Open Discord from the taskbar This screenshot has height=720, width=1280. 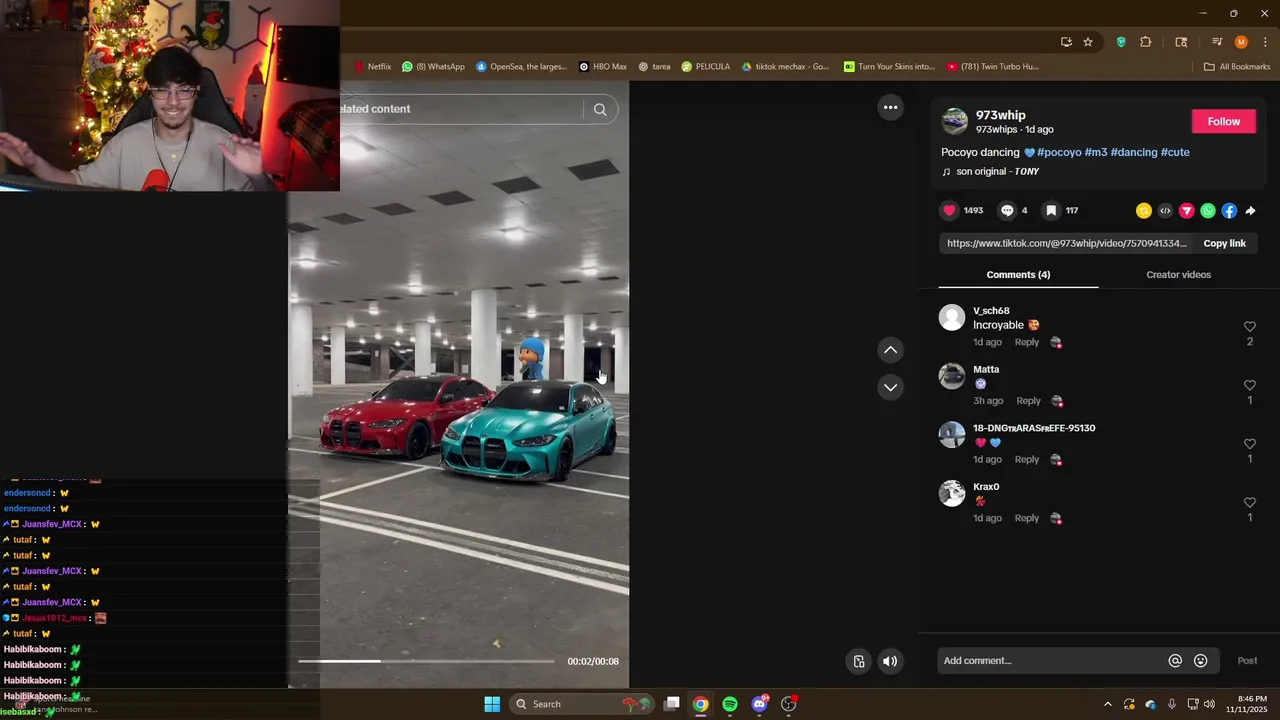click(x=759, y=704)
